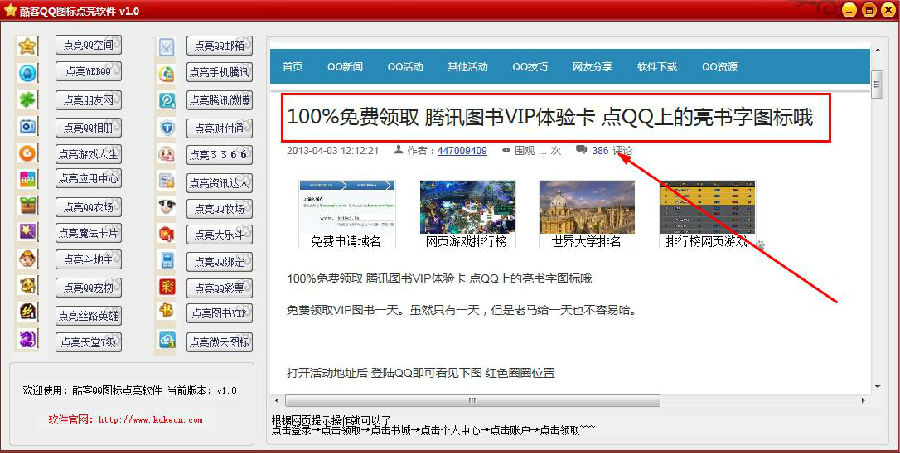Image resolution: width=900 pixels, height=453 pixels.
Task: Click the vertical scrollbar thumb of webpage
Action: [877, 81]
